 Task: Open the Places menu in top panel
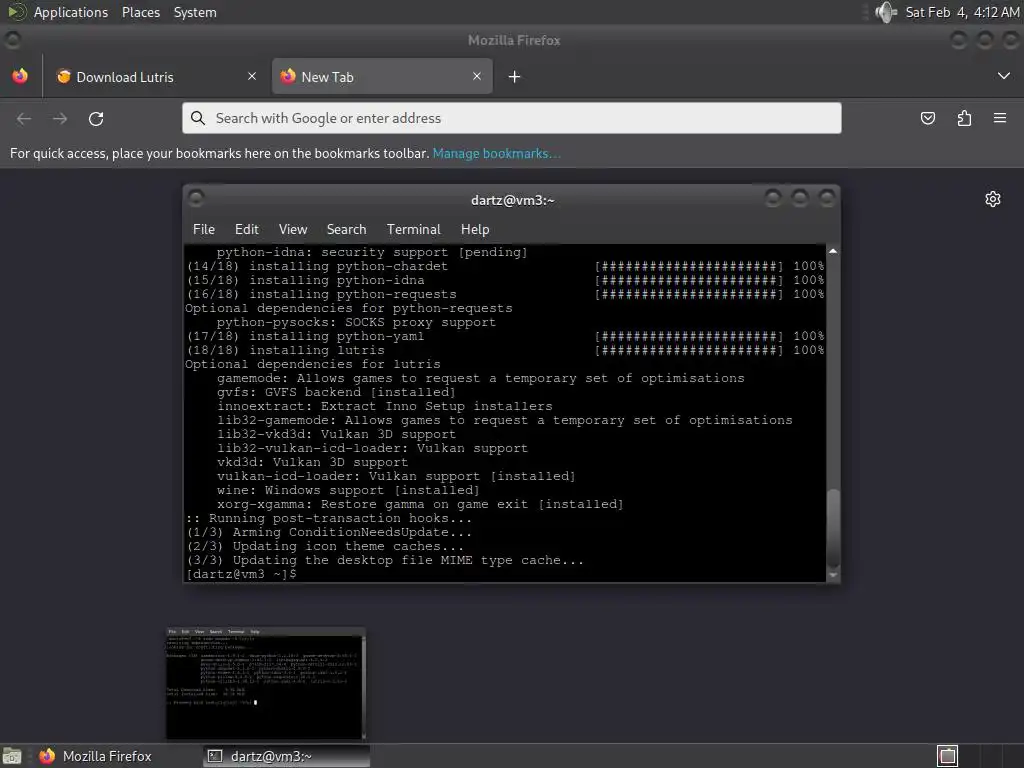tap(141, 12)
